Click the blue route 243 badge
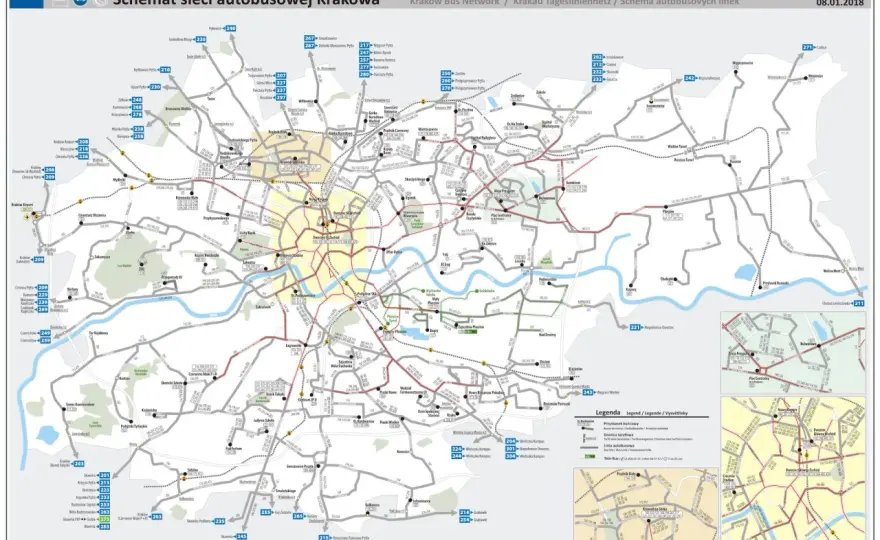This screenshot has width=880, height=540. (x=588, y=392)
